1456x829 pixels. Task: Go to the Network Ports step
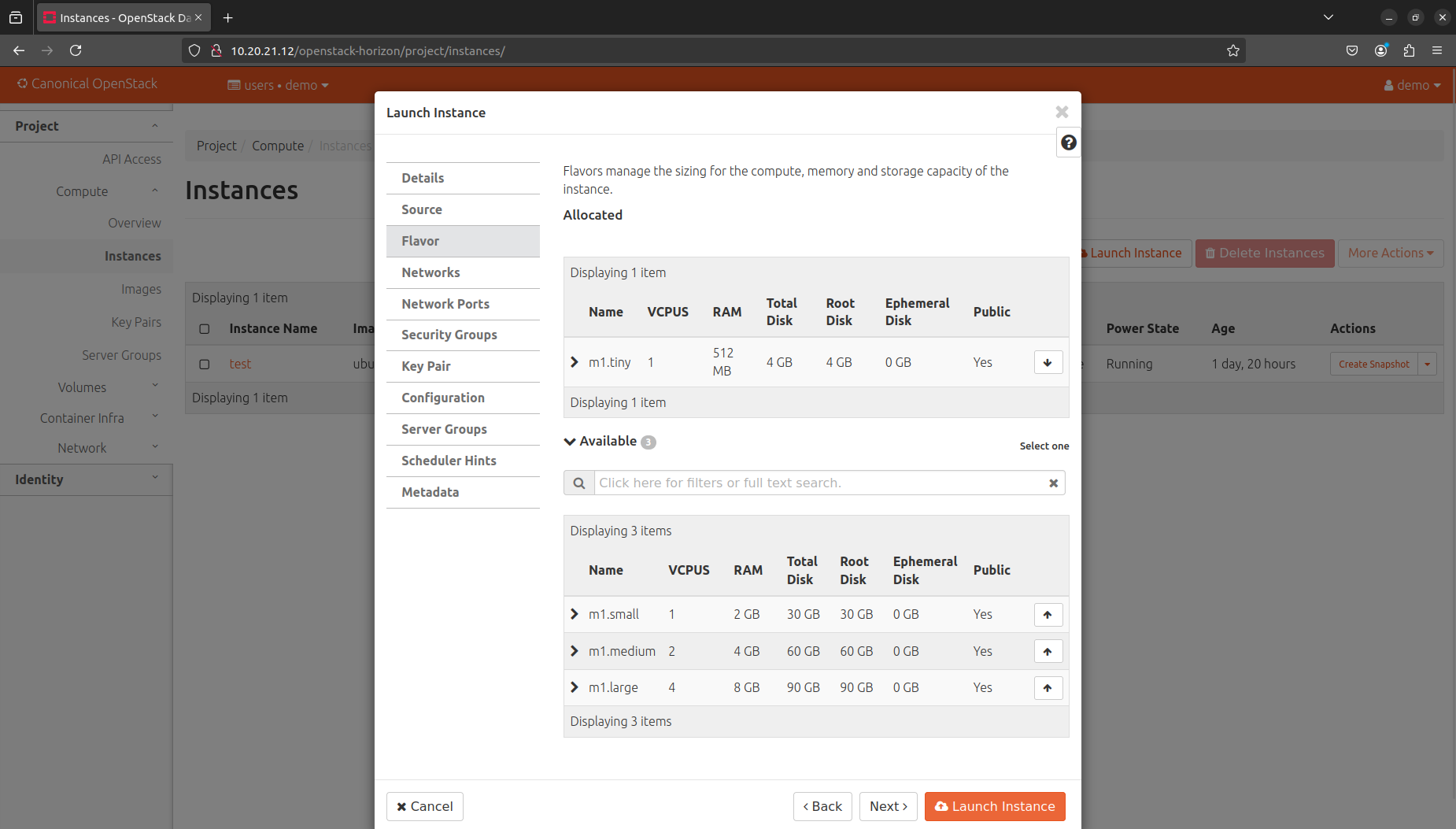click(463, 304)
